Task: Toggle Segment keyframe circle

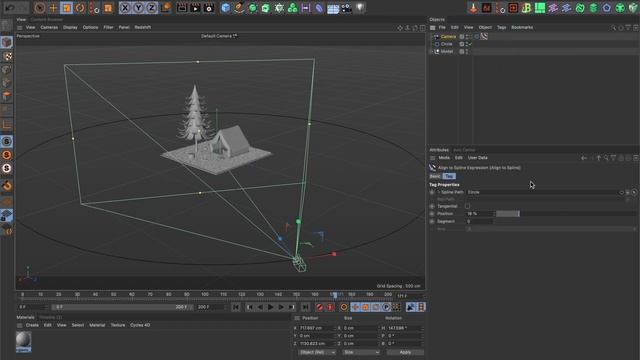Action: tap(432, 222)
